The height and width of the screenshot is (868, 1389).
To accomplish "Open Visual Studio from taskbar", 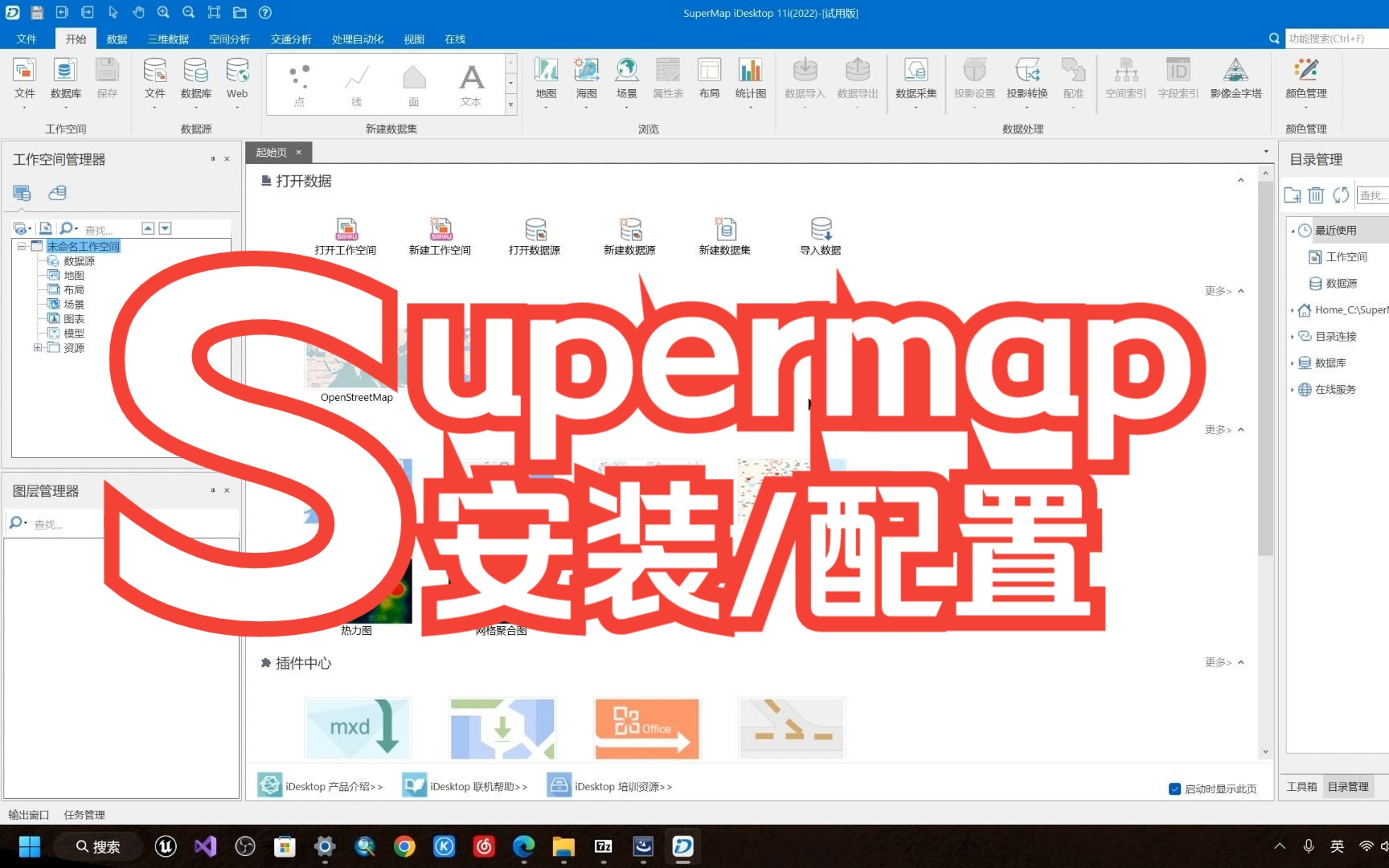I will (205, 846).
